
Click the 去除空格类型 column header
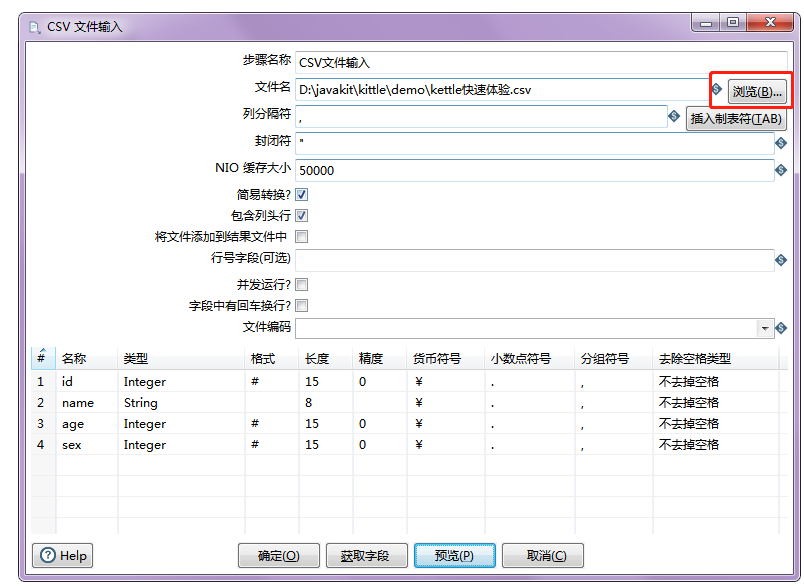click(715, 358)
